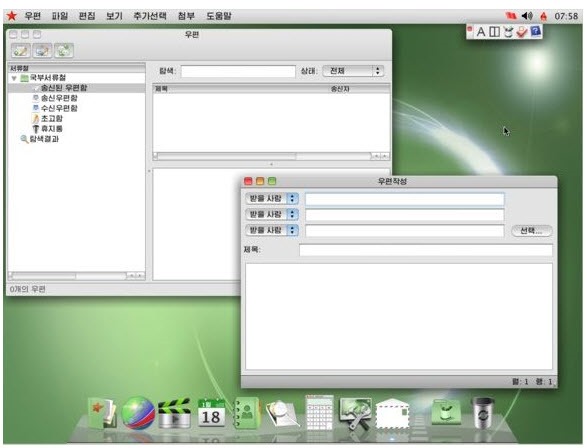Open the magnifier file search dock icon
587x448 pixels.
click(283, 413)
